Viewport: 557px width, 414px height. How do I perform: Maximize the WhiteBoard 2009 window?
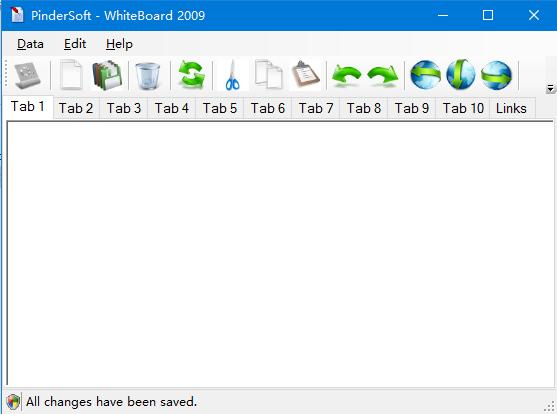pos(488,15)
